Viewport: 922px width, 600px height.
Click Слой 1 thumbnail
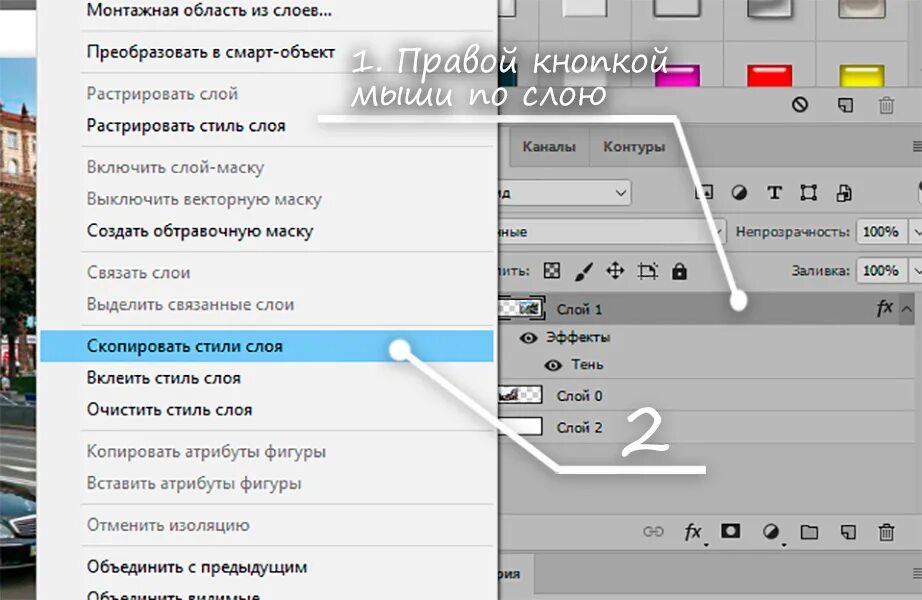pyautogui.click(x=522, y=308)
